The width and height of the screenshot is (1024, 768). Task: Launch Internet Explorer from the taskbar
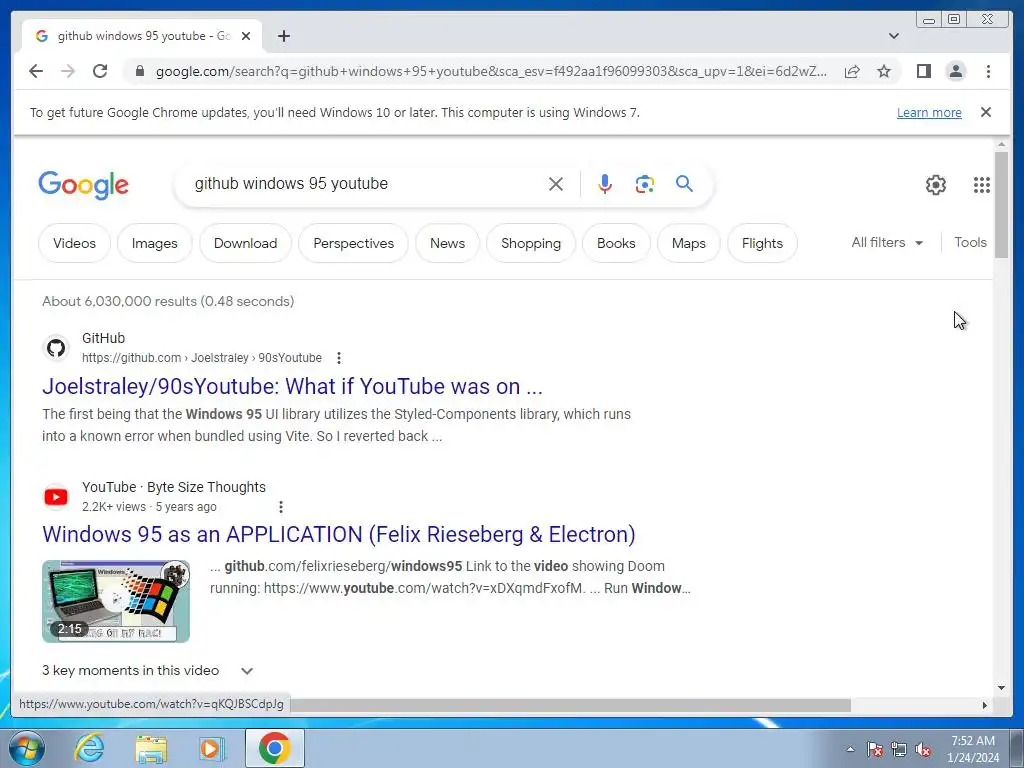[x=88, y=748]
